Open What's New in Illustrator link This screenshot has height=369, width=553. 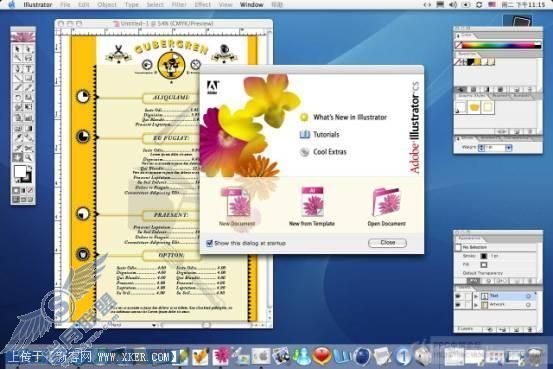tap(350, 117)
